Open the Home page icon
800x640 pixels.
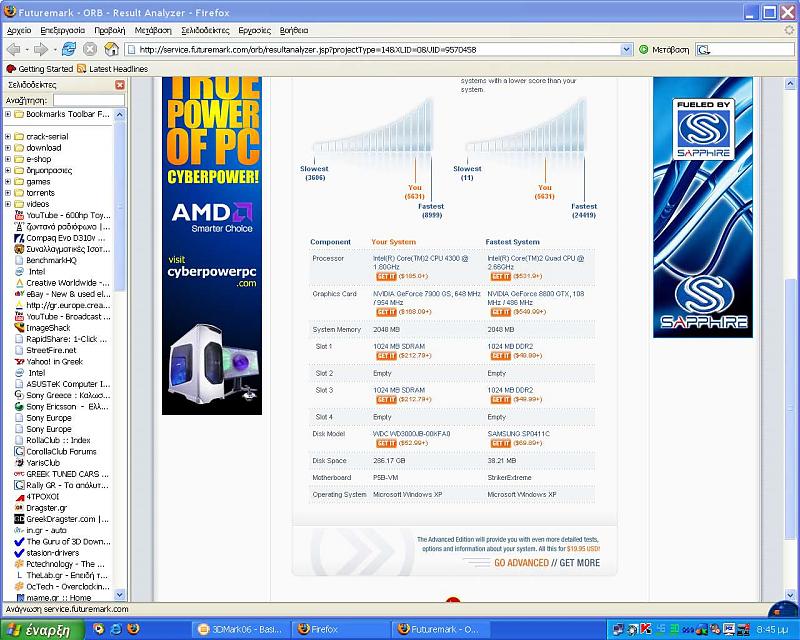click(111, 50)
